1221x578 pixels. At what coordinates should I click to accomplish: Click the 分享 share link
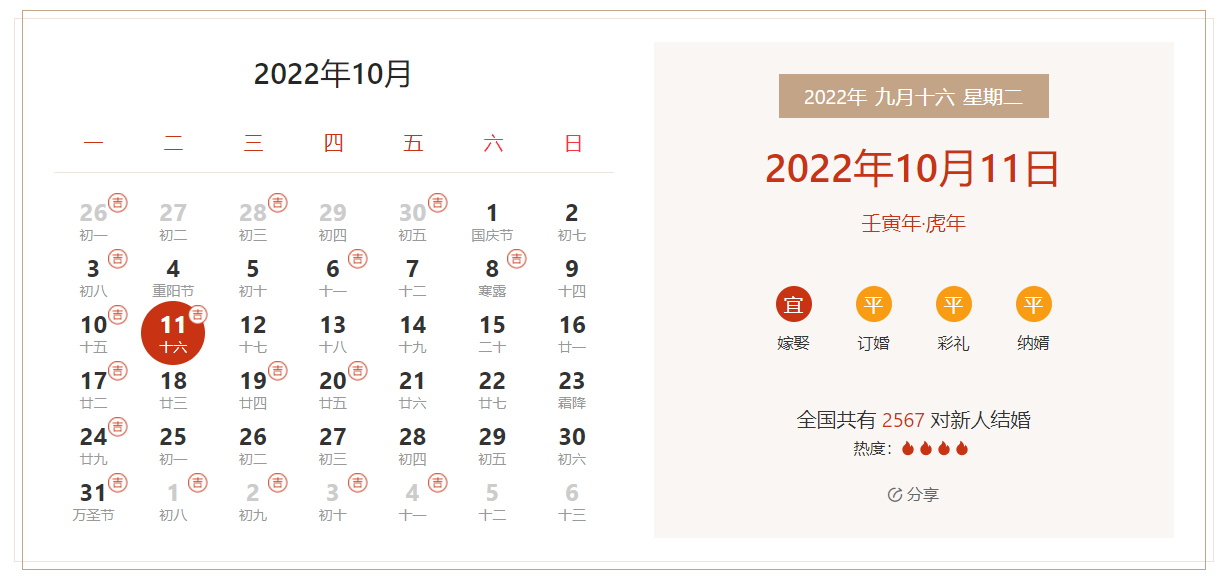click(913, 495)
